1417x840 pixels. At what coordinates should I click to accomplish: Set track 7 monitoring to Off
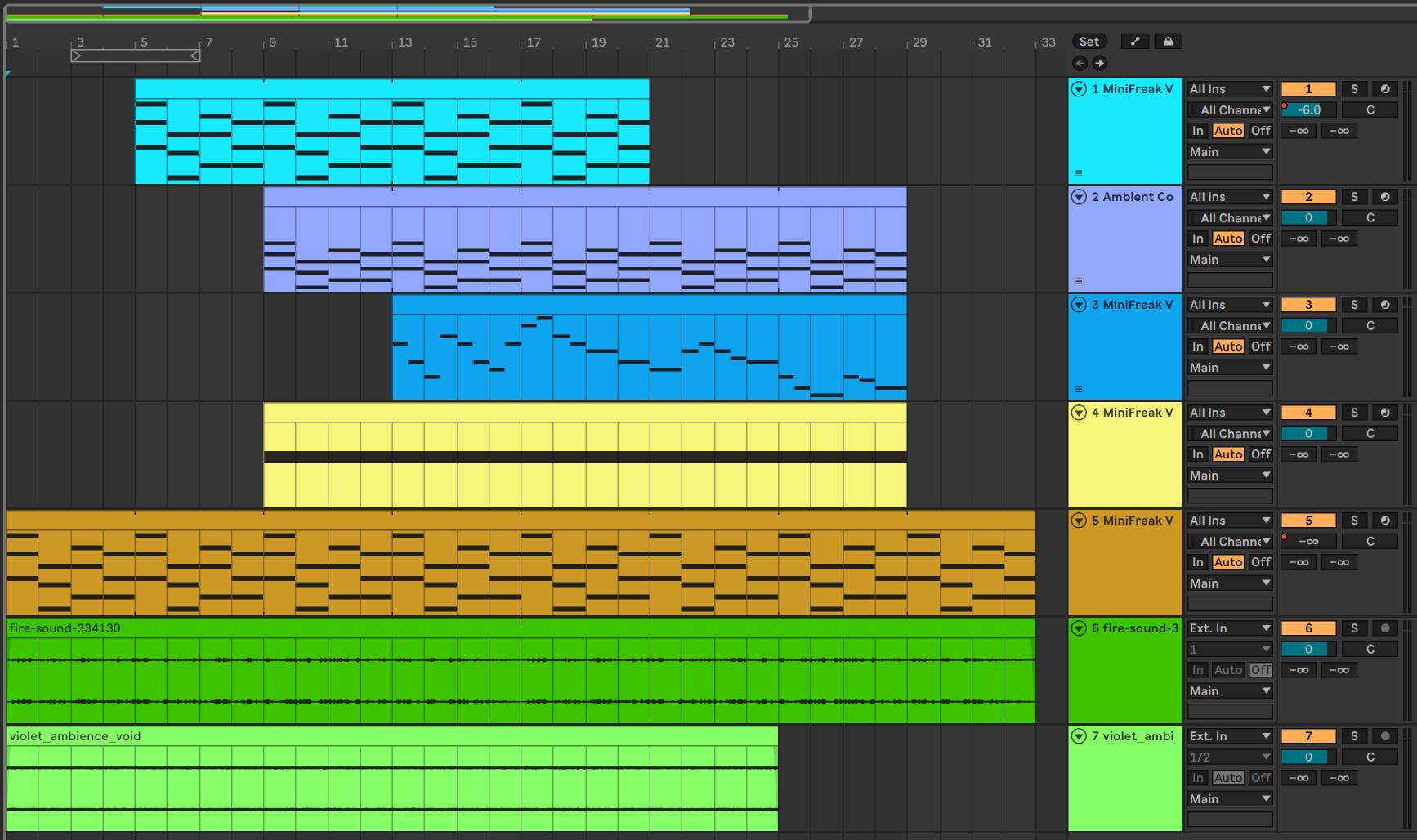click(x=1261, y=778)
